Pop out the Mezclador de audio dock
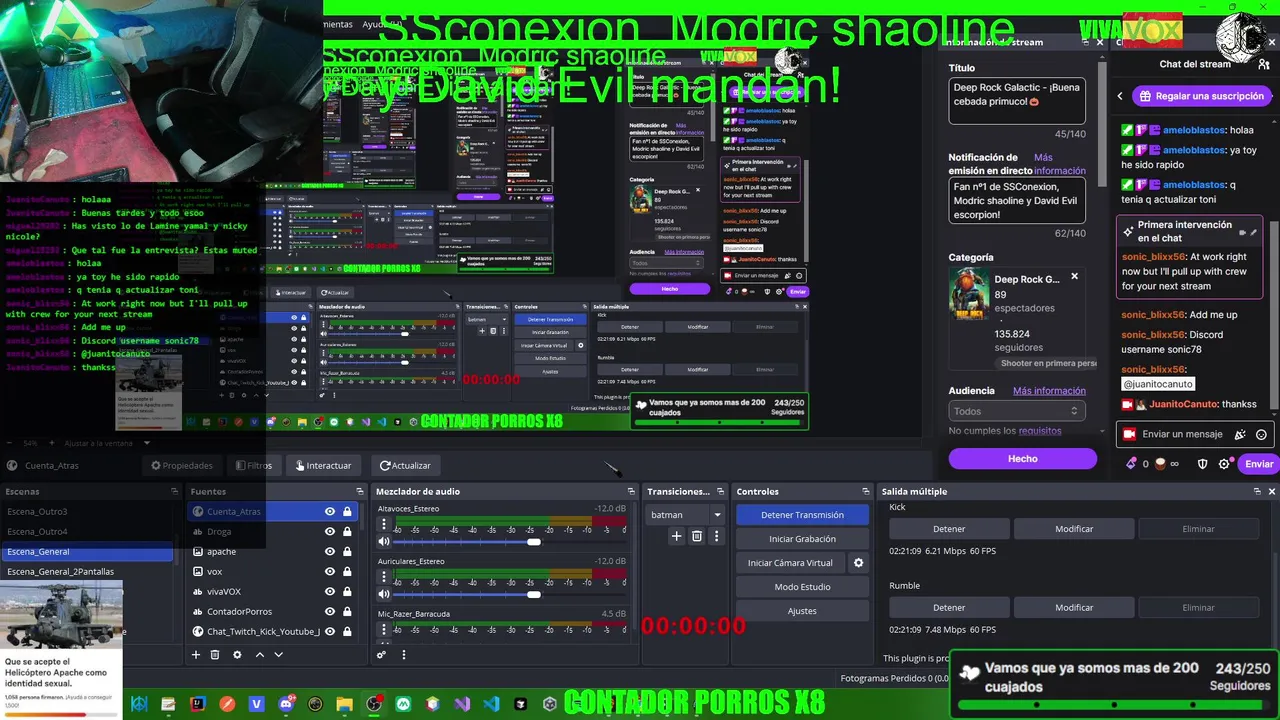This screenshot has width=1280, height=720. coord(631,491)
